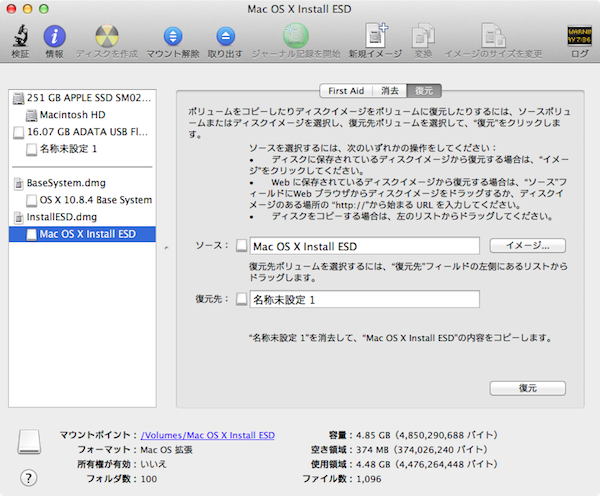Click the disk icon beside ソース field
Image resolution: width=600 pixels, height=496 pixels.
click(x=241, y=245)
